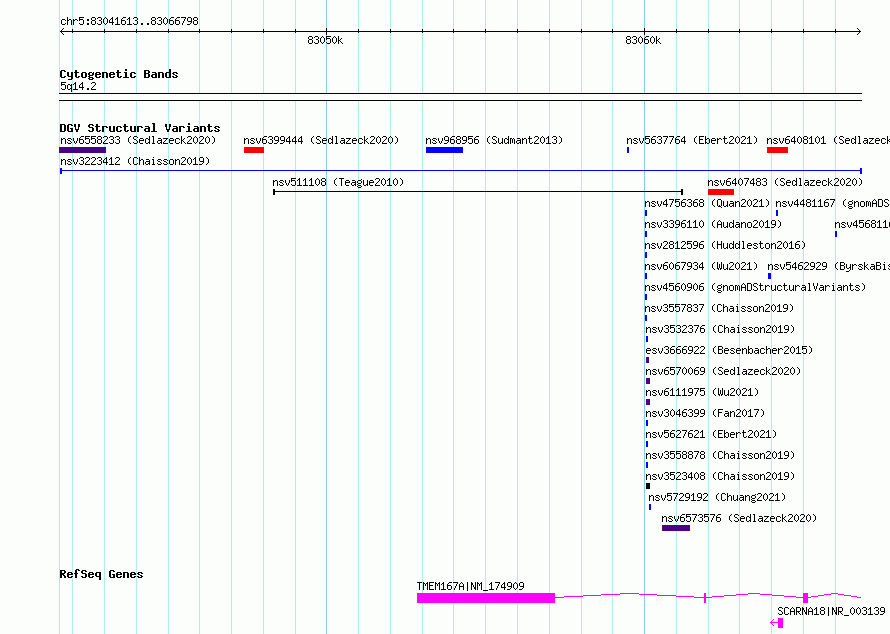Image resolution: width=890 pixels, height=634 pixels.
Task: Select nsv6111975 (Wu2021) label
Action: tap(702, 392)
